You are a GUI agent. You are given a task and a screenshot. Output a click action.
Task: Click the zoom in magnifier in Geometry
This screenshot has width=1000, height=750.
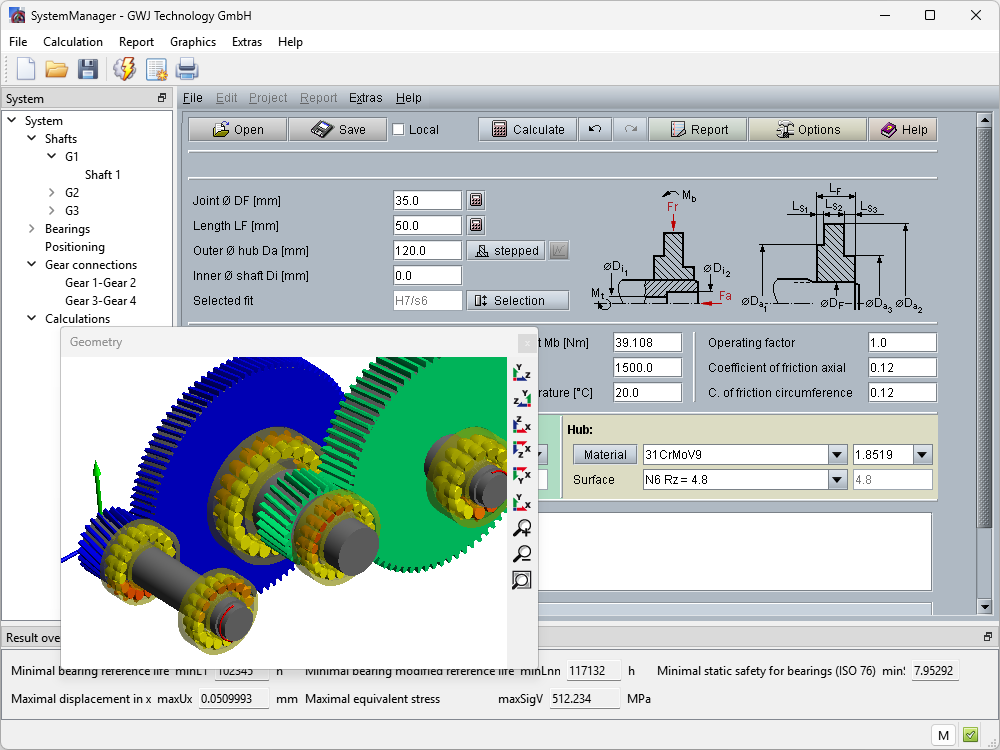tap(521, 528)
